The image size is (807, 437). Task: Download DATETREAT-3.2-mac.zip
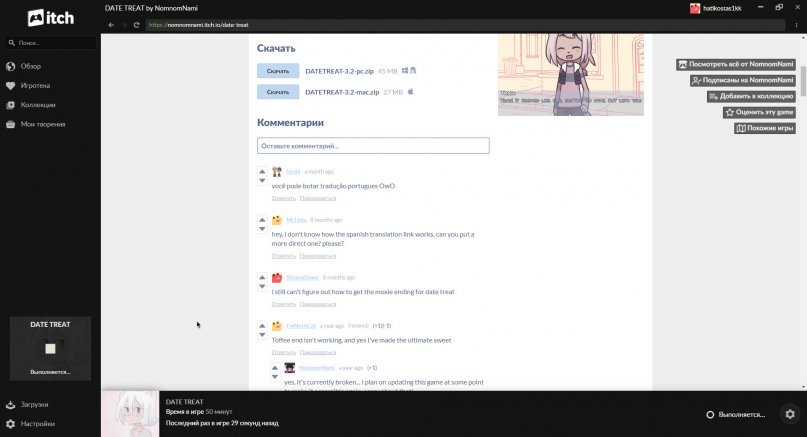[x=278, y=92]
